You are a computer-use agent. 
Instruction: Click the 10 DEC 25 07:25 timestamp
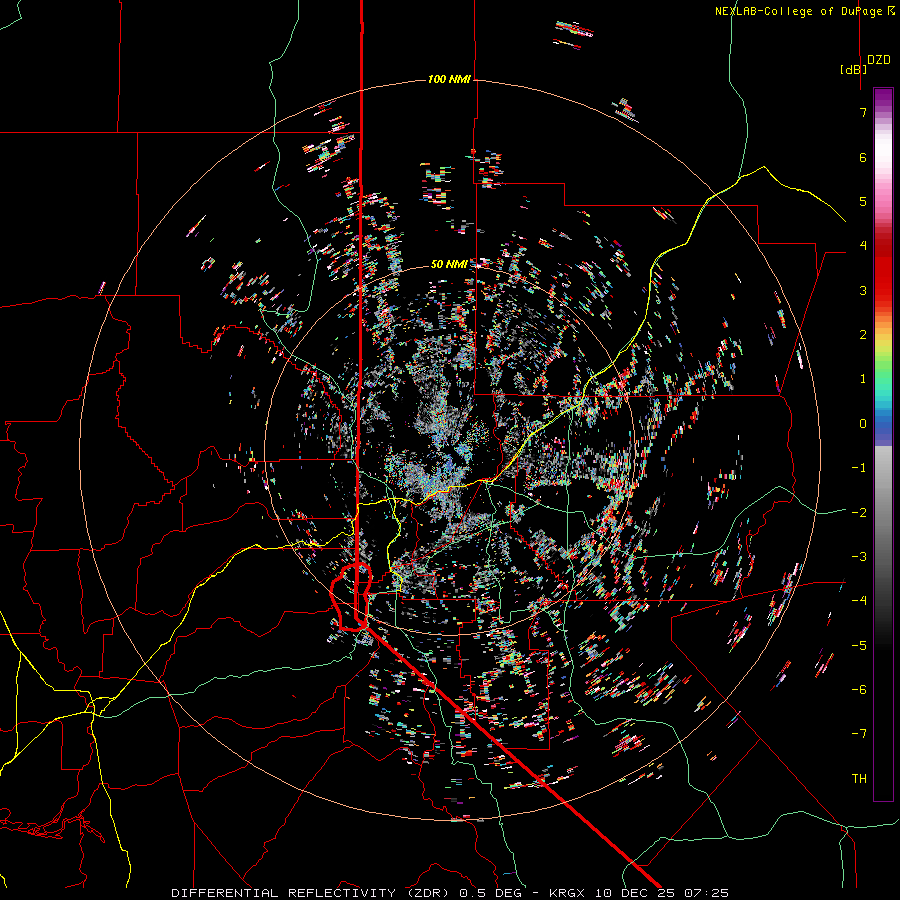pos(662,893)
